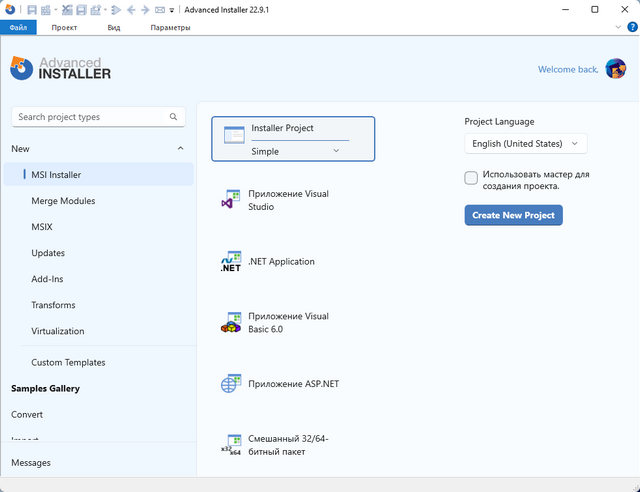The image size is (640, 492).
Task: Choose the Visual Basic 6.0 application icon
Action: 231,323
